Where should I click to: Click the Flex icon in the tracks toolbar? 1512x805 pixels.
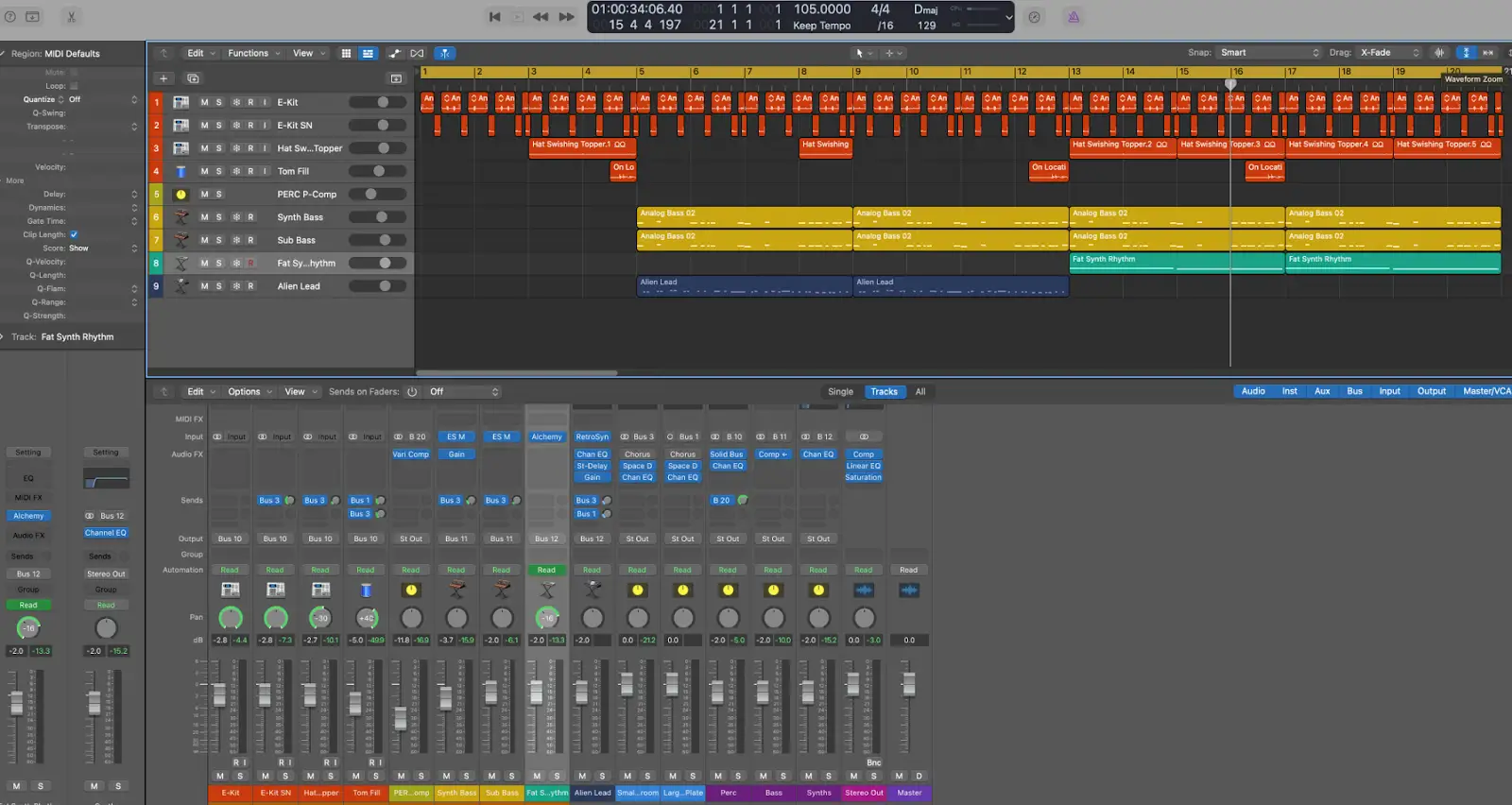coord(417,53)
